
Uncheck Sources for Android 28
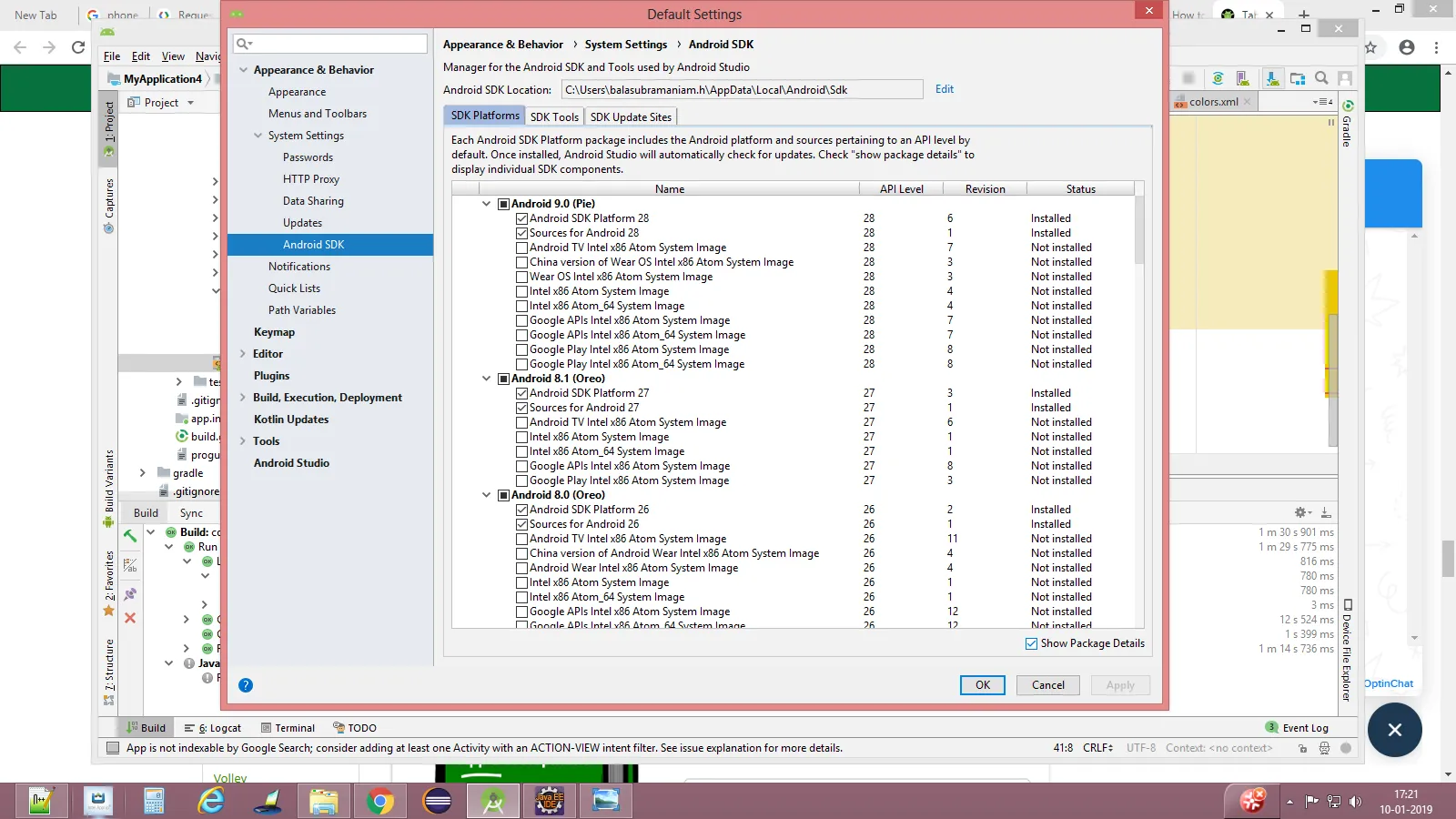[522, 233]
